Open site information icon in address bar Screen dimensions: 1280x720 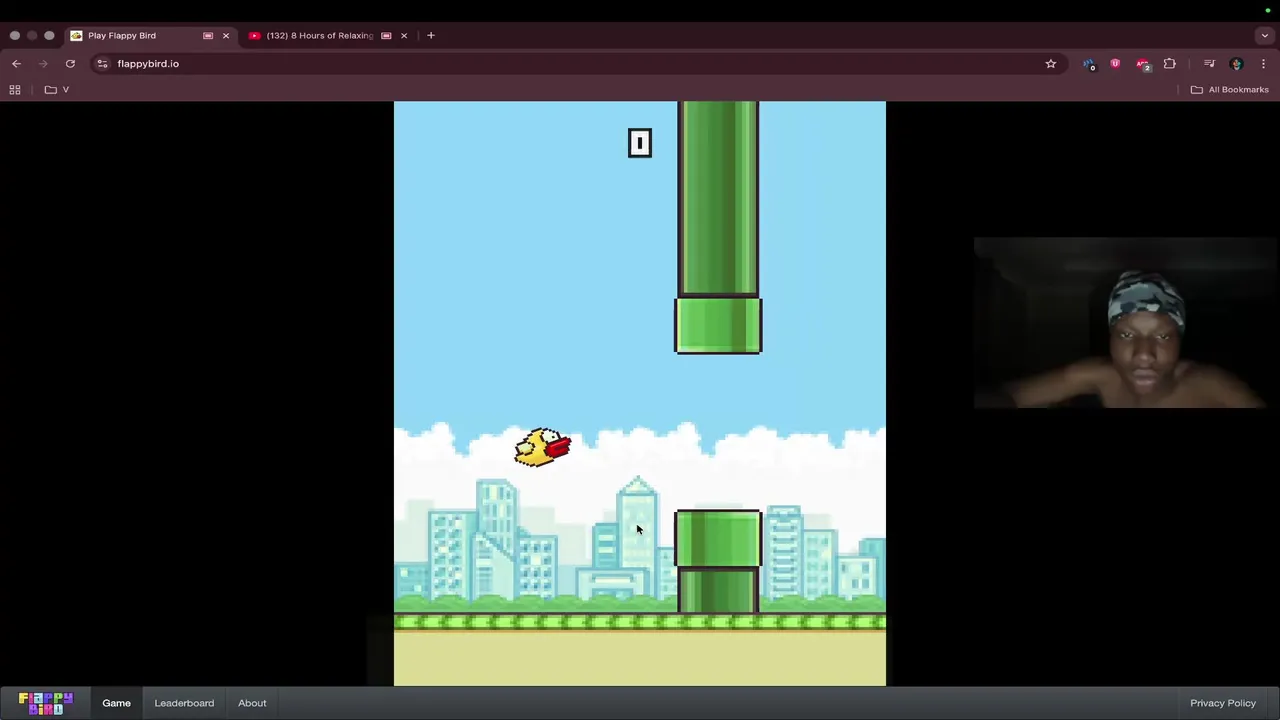(102, 63)
